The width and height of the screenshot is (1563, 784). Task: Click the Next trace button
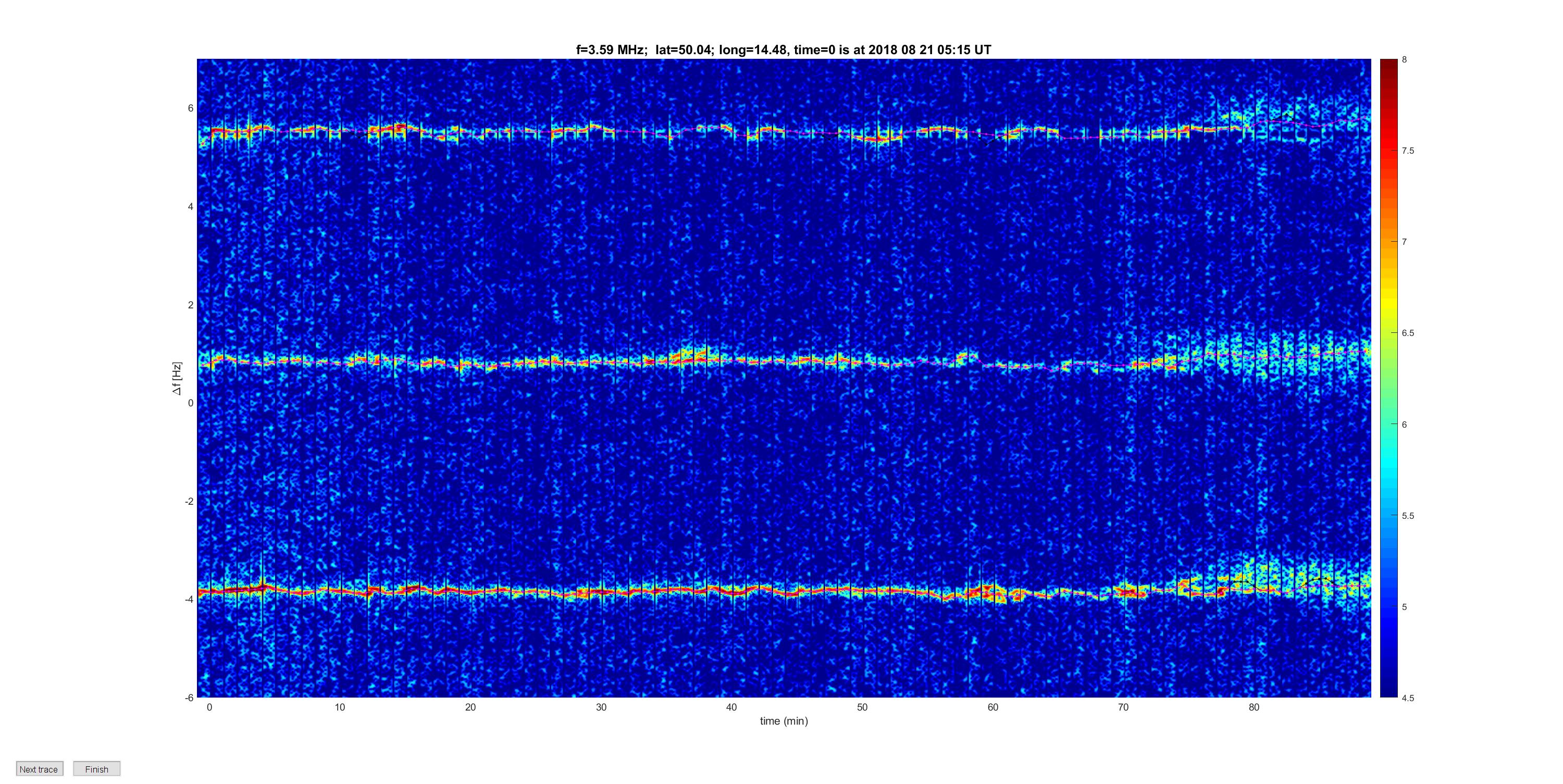pyautogui.click(x=40, y=769)
